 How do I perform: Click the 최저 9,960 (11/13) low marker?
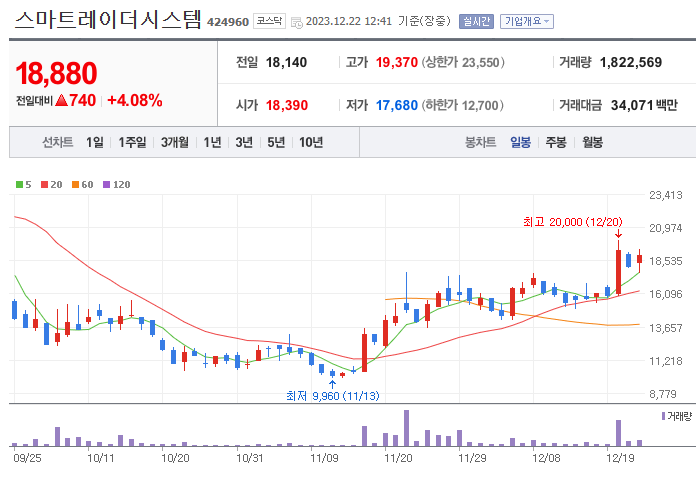[x=333, y=396]
